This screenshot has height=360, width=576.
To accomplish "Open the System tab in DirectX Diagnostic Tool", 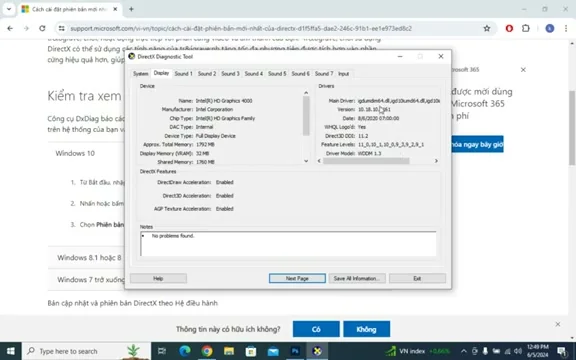I will coord(140,74).
